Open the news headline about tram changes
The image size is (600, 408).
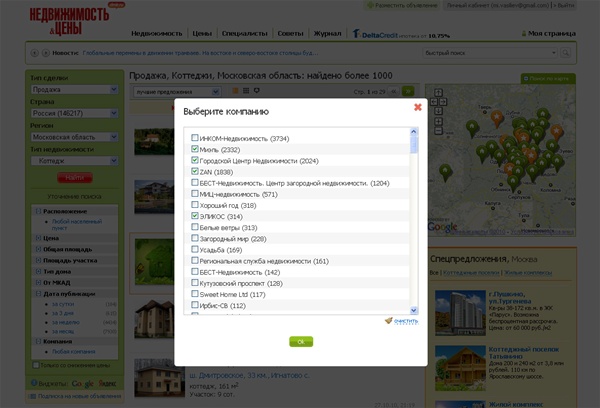(200, 53)
